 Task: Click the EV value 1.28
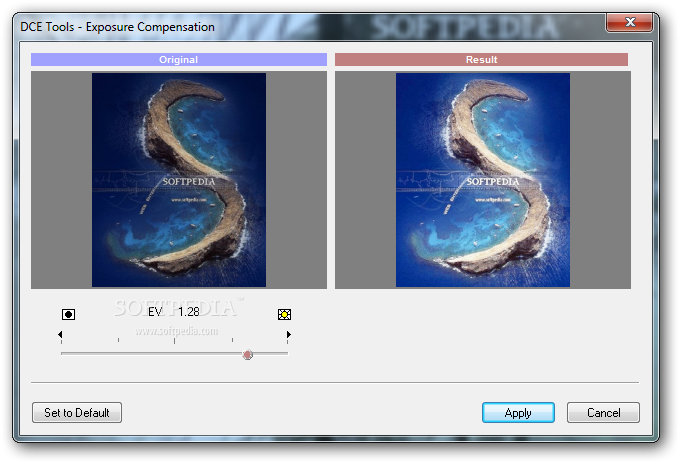(x=189, y=312)
